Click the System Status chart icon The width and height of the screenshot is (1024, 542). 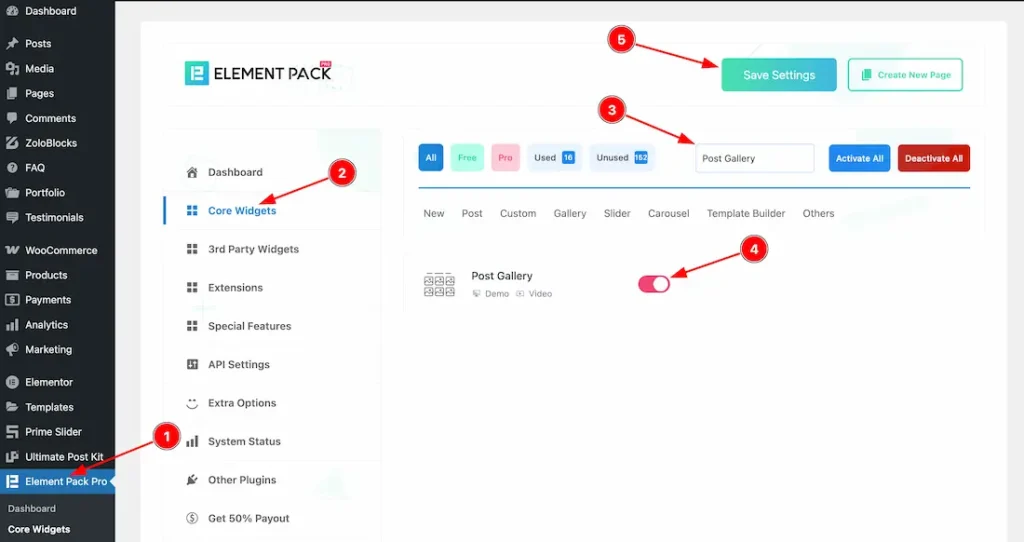(192, 441)
